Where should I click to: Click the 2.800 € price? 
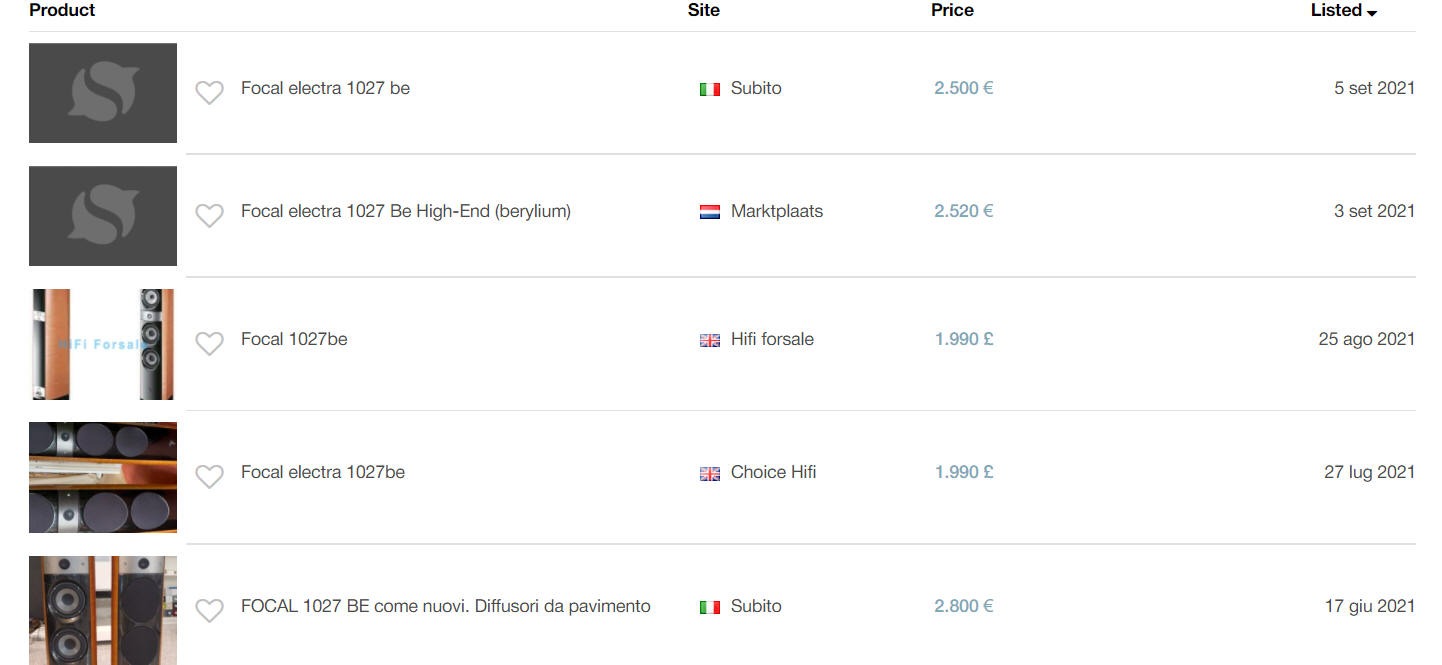click(x=963, y=606)
